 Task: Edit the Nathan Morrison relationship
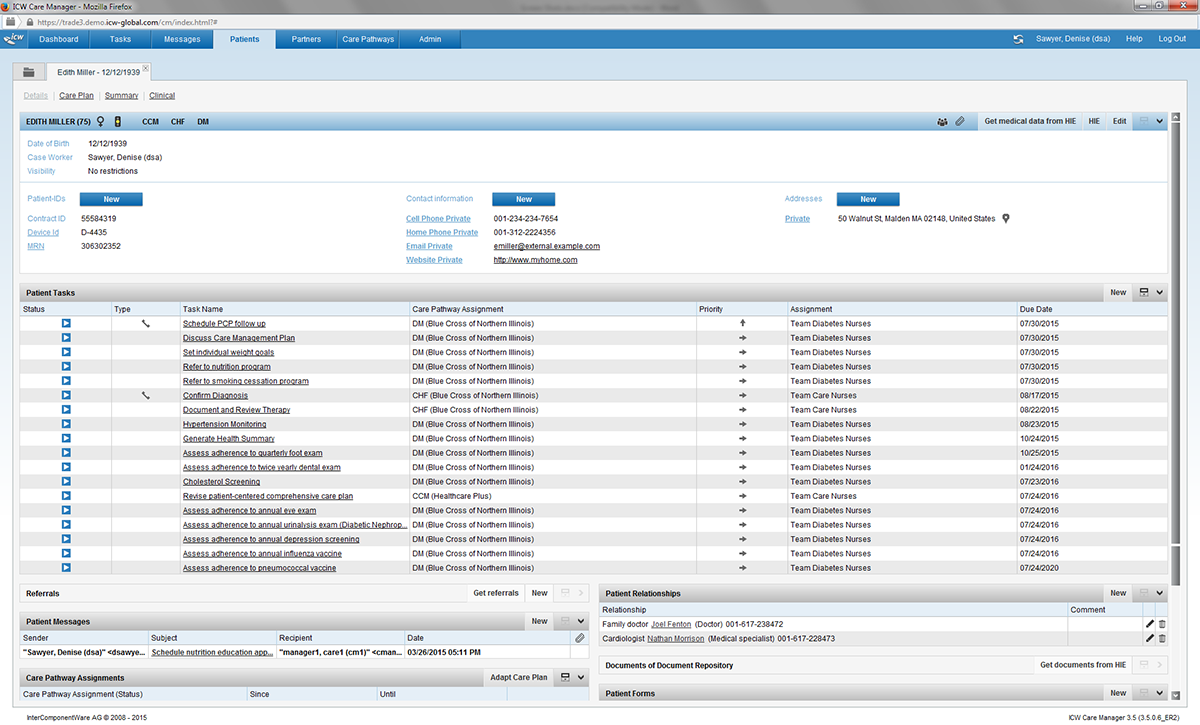[x=1149, y=638]
